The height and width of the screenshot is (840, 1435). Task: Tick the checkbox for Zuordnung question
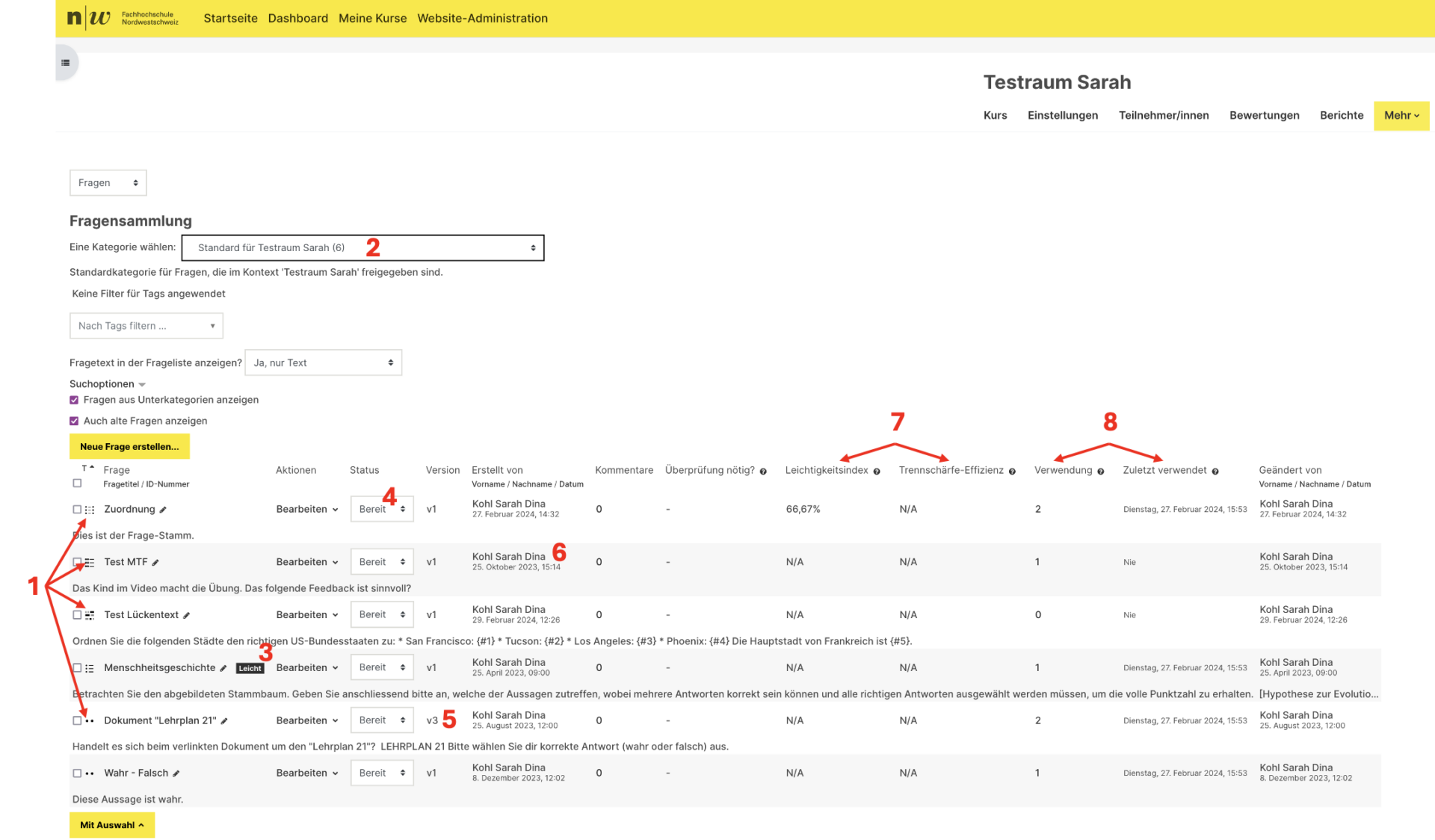[77, 509]
